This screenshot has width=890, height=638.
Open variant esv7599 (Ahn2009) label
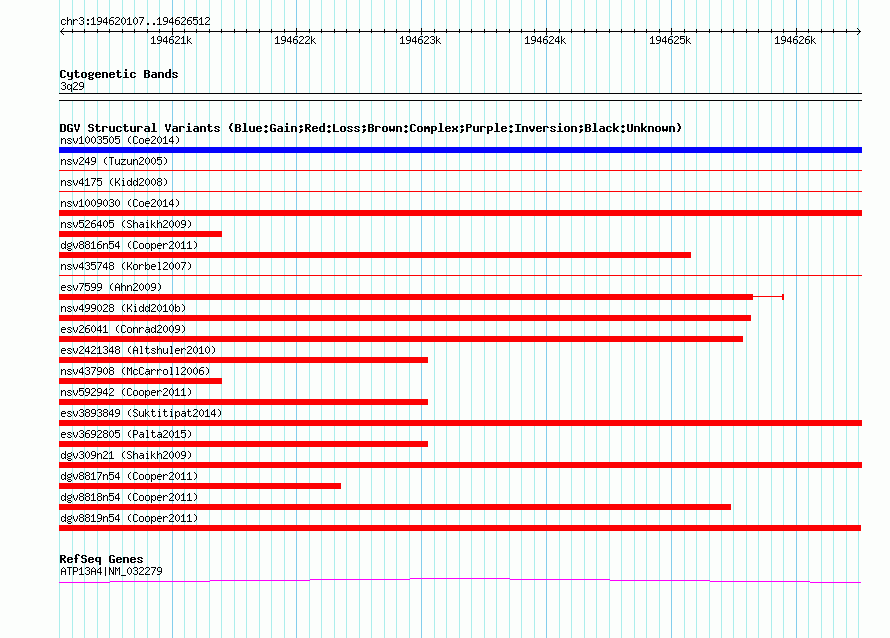pos(111,287)
